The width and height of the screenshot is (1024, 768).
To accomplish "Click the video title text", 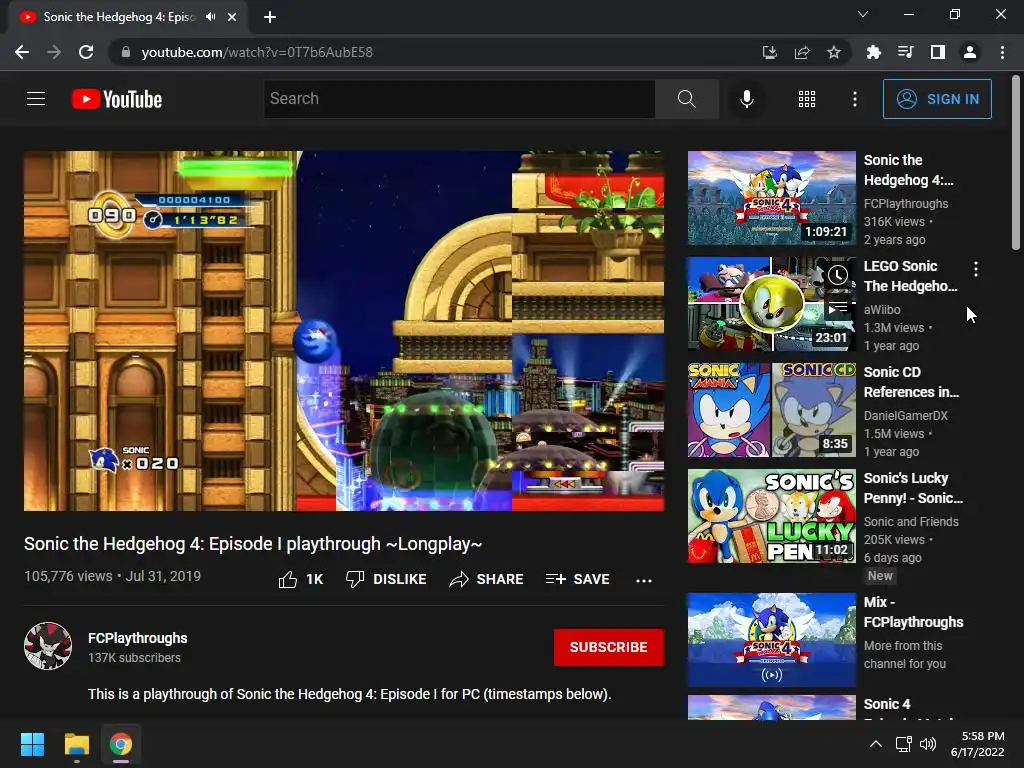I will (253, 543).
